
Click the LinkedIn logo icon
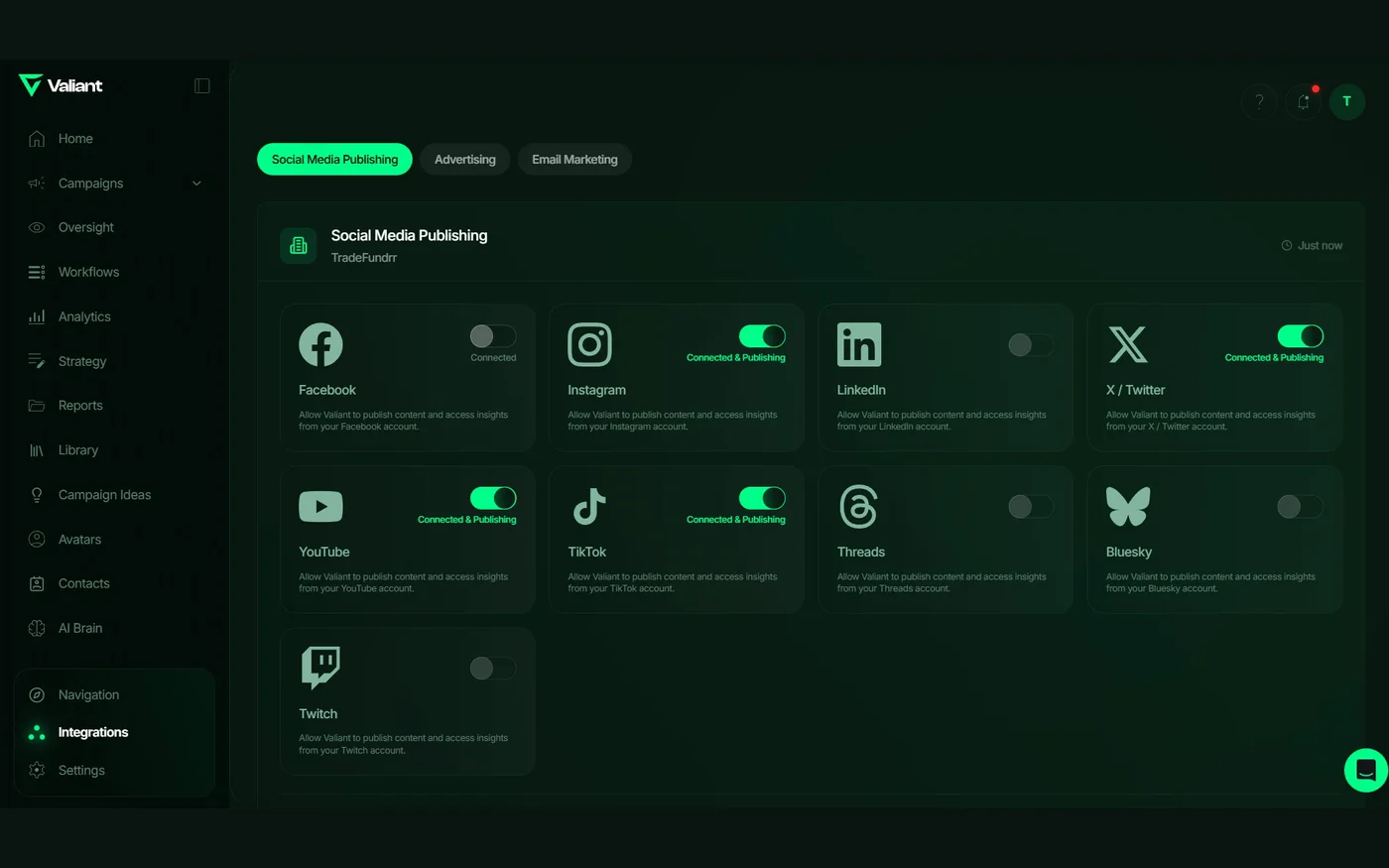(x=859, y=345)
